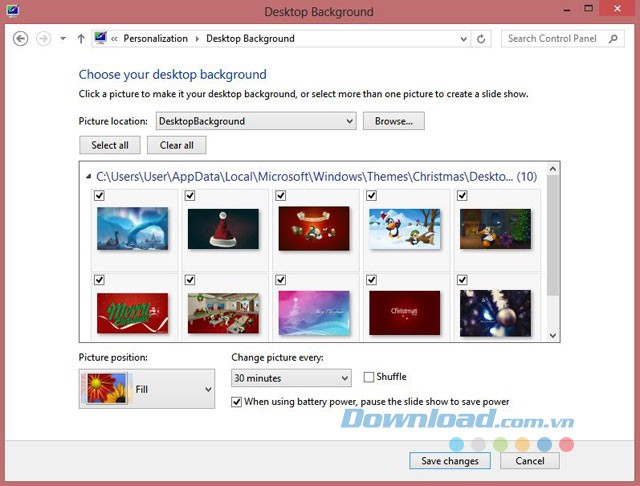The width and height of the screenshot is (640, 486).
Task: Open recent locations dropdown arrow
Action: click(x=63, y=39)
